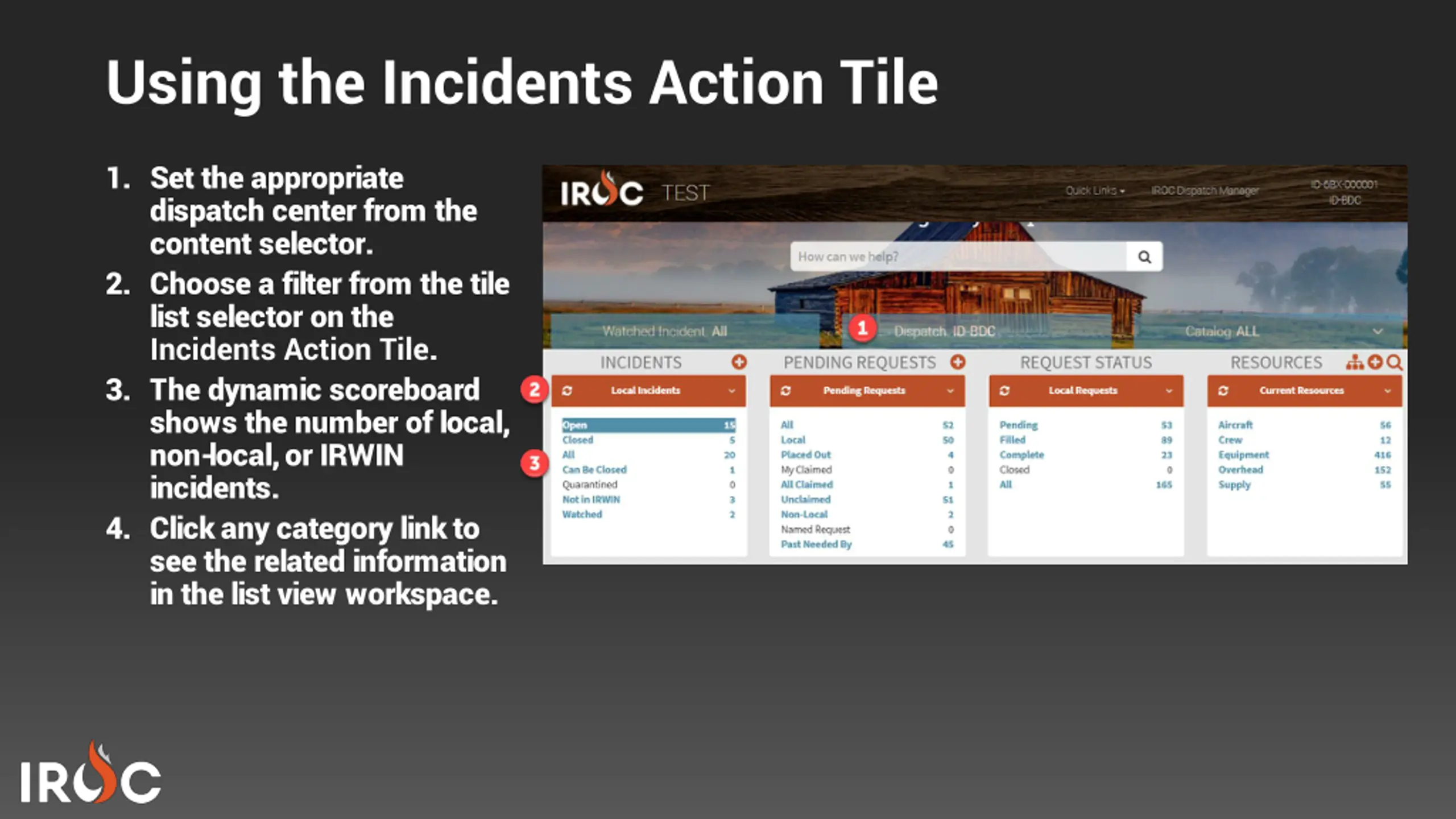Open the Watched incidents link
Image resolution: width=1456 pixels, height=819 pixels.
click(582, 514)
